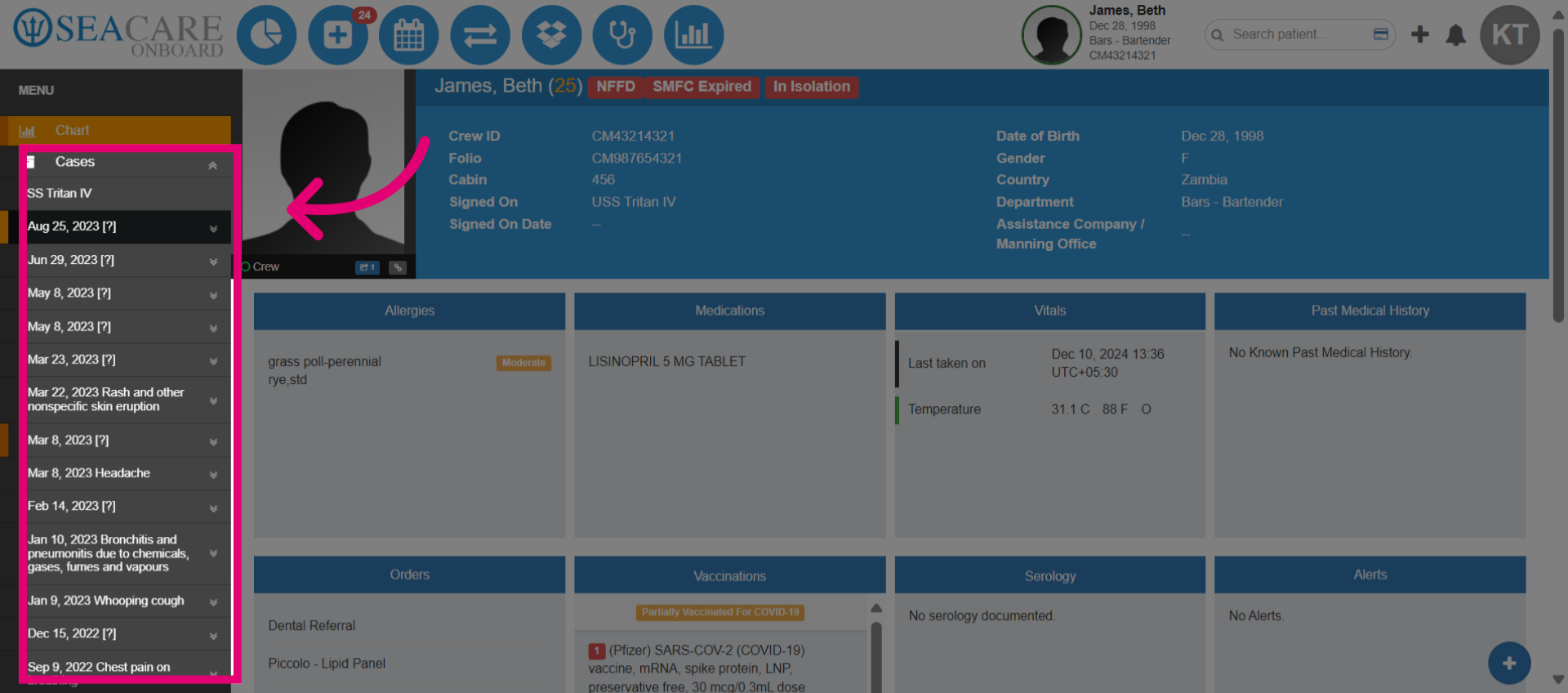This screenshot has width=1568, height=693.
Task: Click LISINOPRIL 5 MG TABLET medication
Action: click(667, 362)
